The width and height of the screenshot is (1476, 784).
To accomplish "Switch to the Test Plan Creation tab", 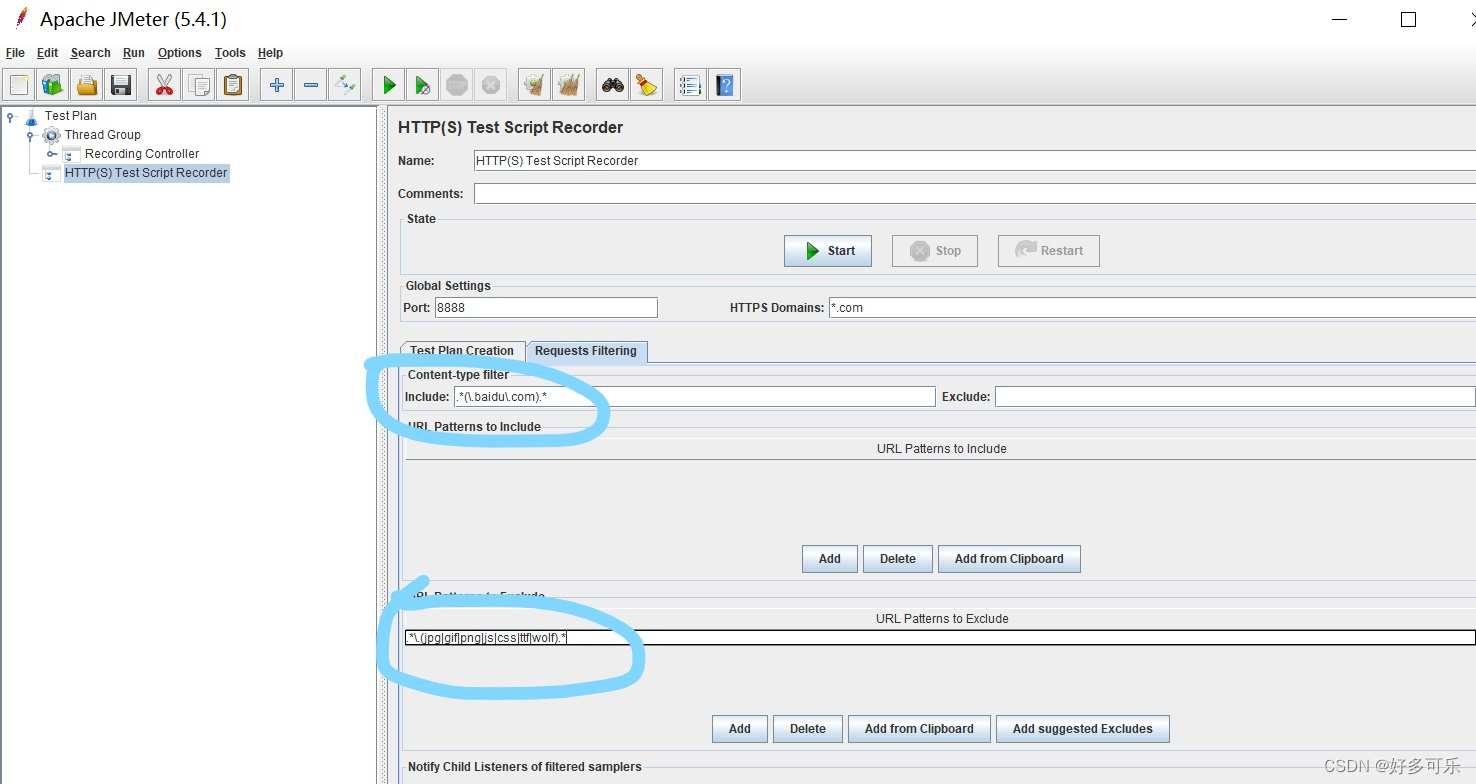I will pyautogui.click(x=462, y=351).
